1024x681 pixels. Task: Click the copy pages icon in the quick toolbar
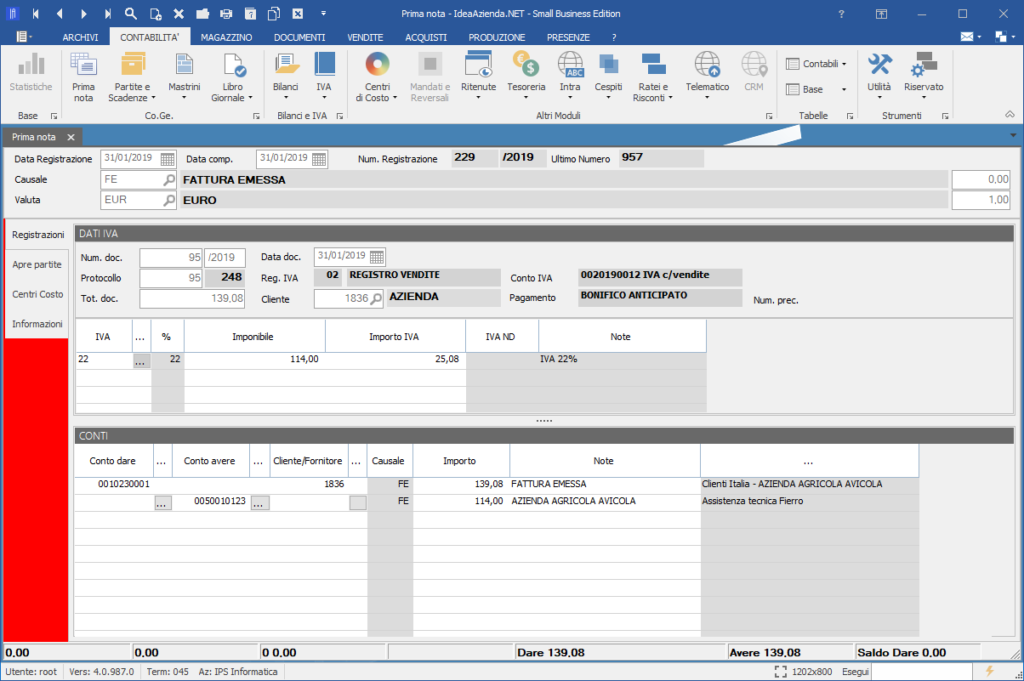pyautogui.click(x=274, y=14)
